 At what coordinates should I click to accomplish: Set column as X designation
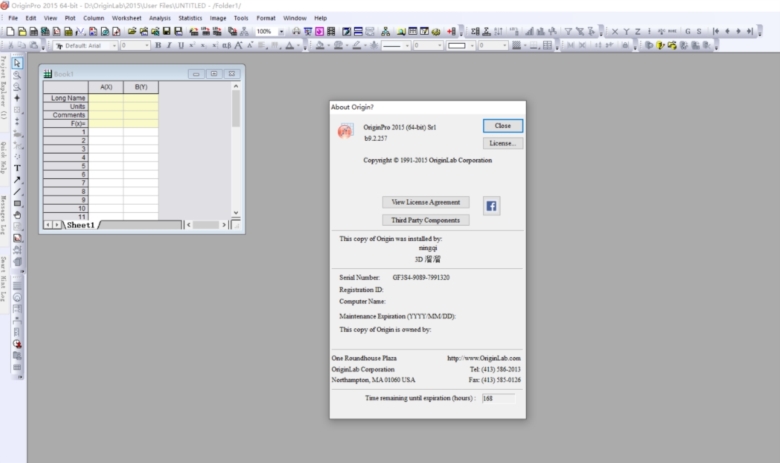tap(615, 31)
